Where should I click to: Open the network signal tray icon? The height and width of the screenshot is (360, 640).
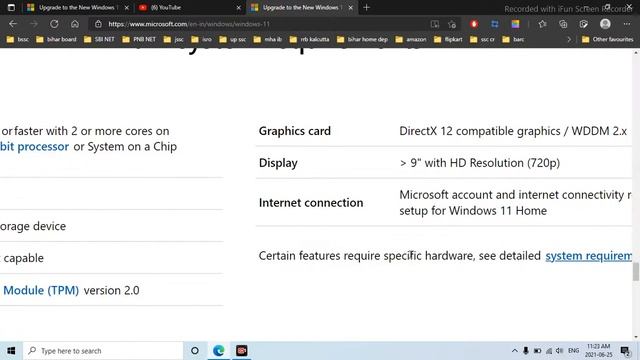coord(549,351)
